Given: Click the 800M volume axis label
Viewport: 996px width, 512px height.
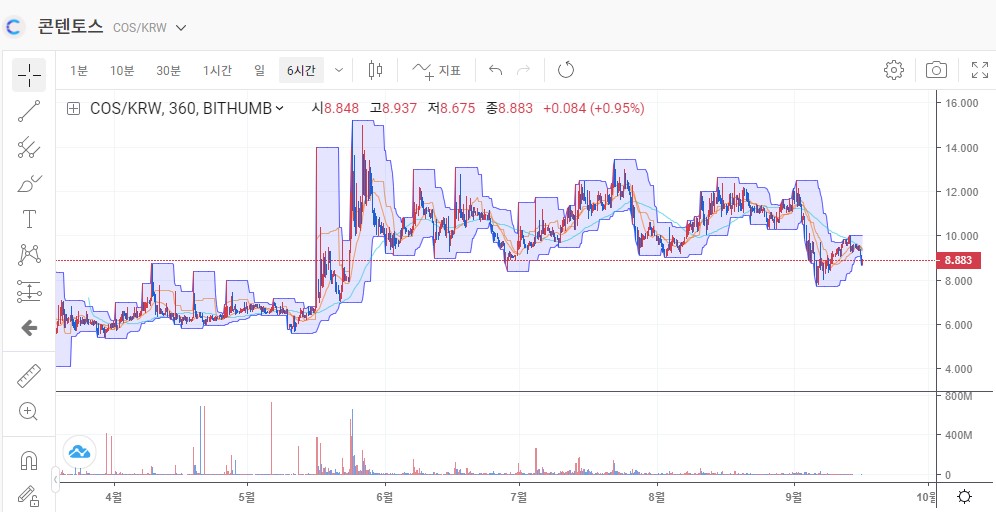Looking at the screenshot, I should [959, 396].
